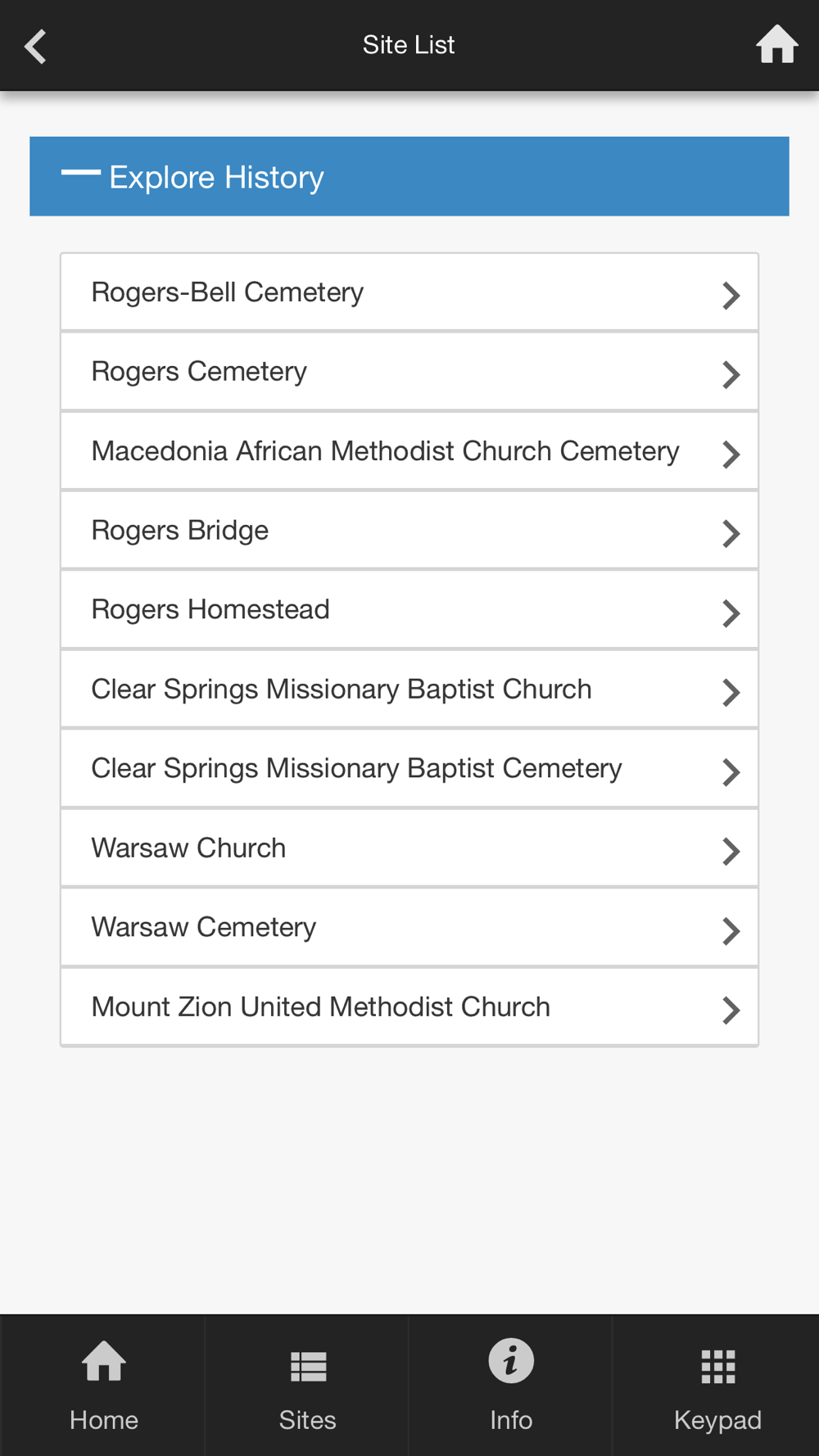
Task: Tap chevron beside Warsaw Cemetery
Action: [x=731, y=930]
